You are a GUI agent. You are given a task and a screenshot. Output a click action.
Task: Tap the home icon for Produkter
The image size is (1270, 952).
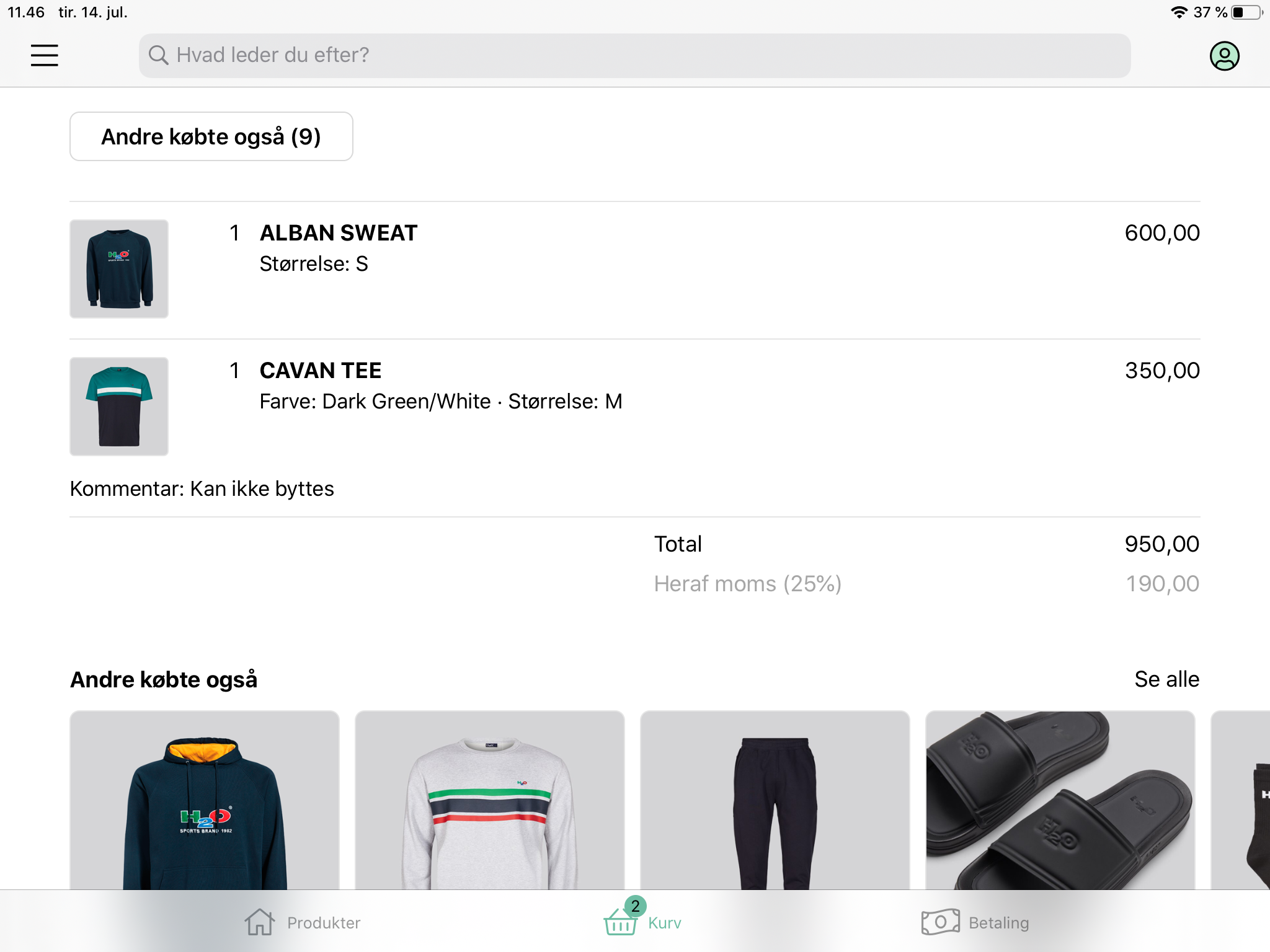click(x=259, y=922)
